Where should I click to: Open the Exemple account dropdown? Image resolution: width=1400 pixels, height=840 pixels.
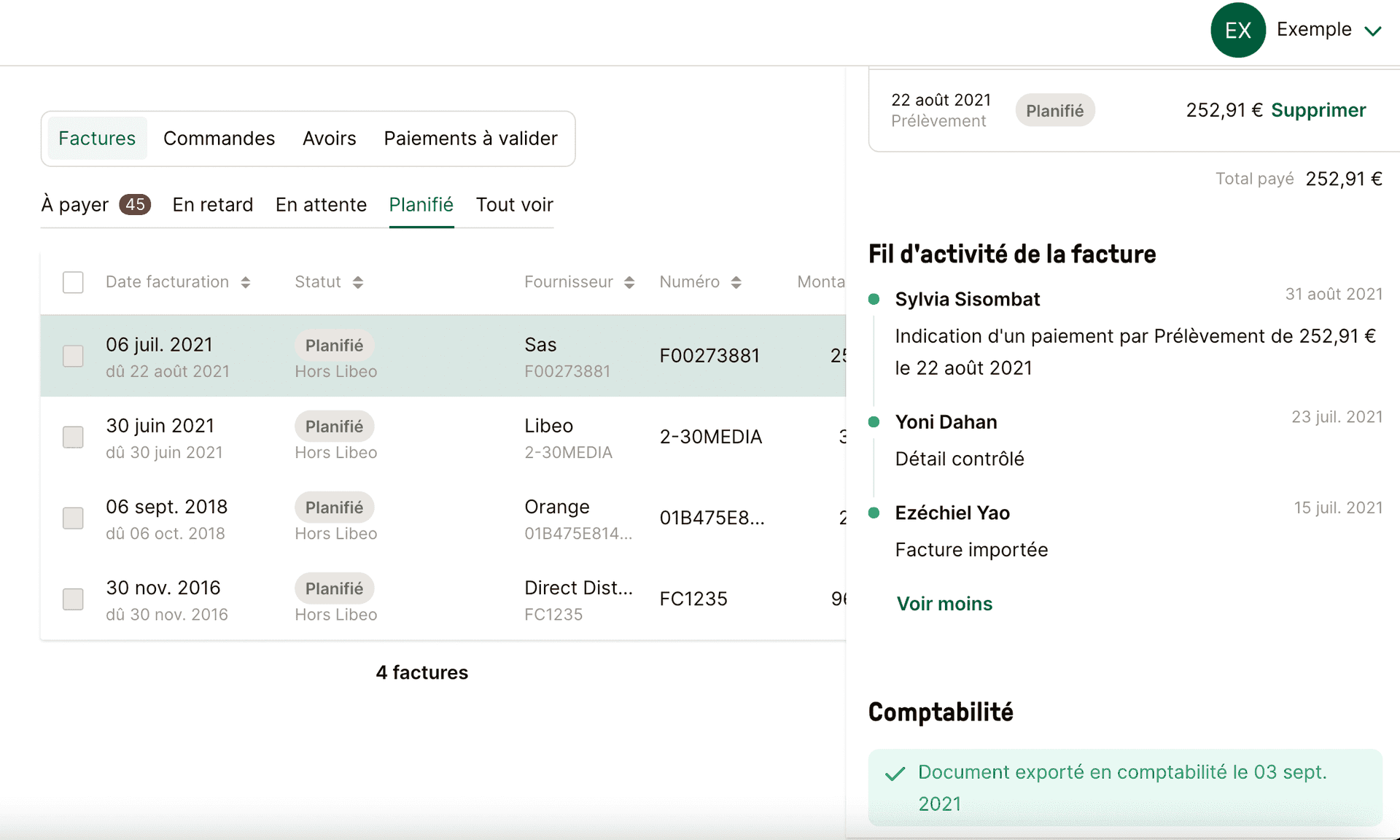click(x=1373, y=31)
